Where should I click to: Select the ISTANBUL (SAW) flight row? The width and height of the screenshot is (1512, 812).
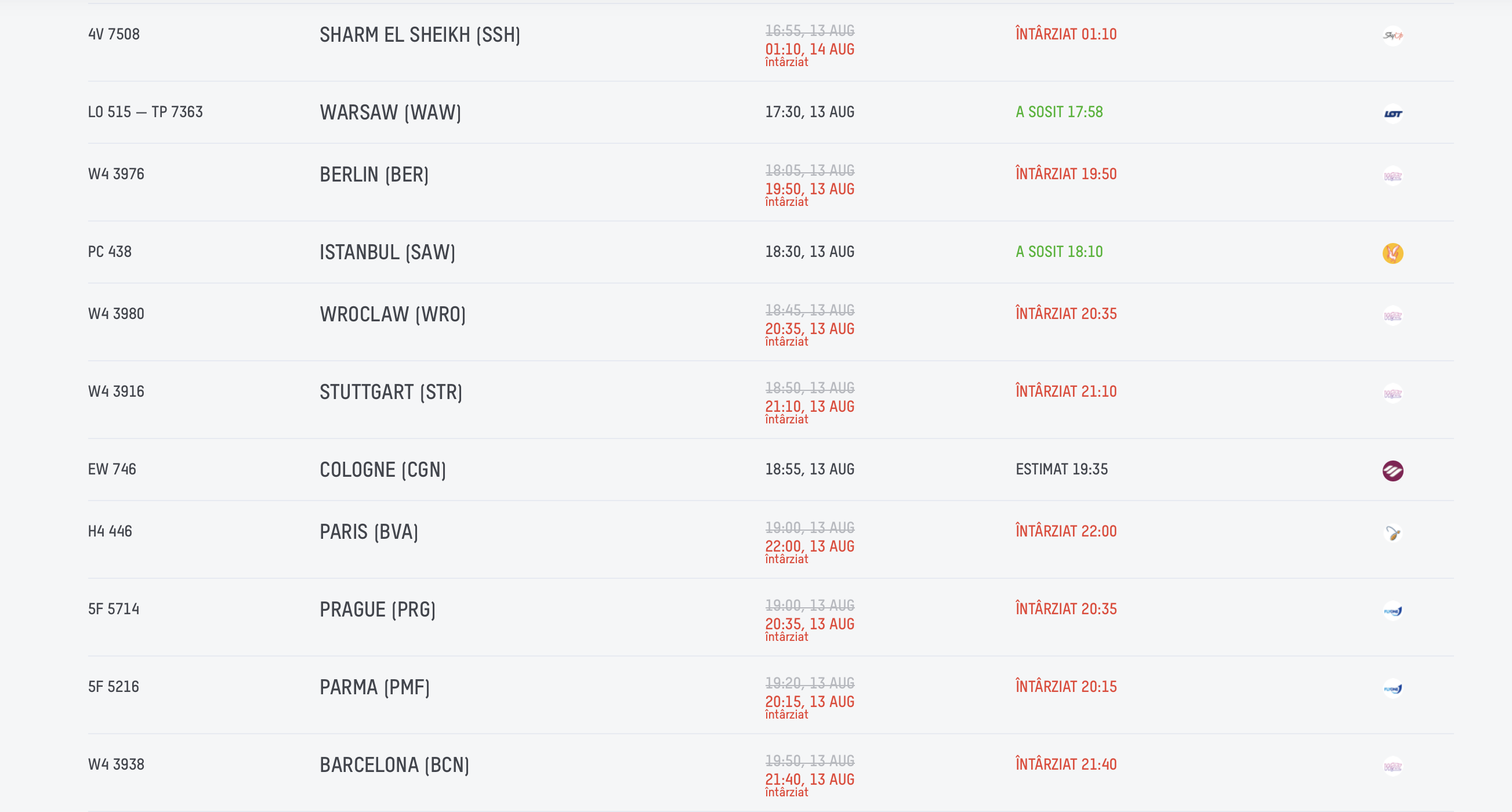pyautogui.click(x=771, y=252)
